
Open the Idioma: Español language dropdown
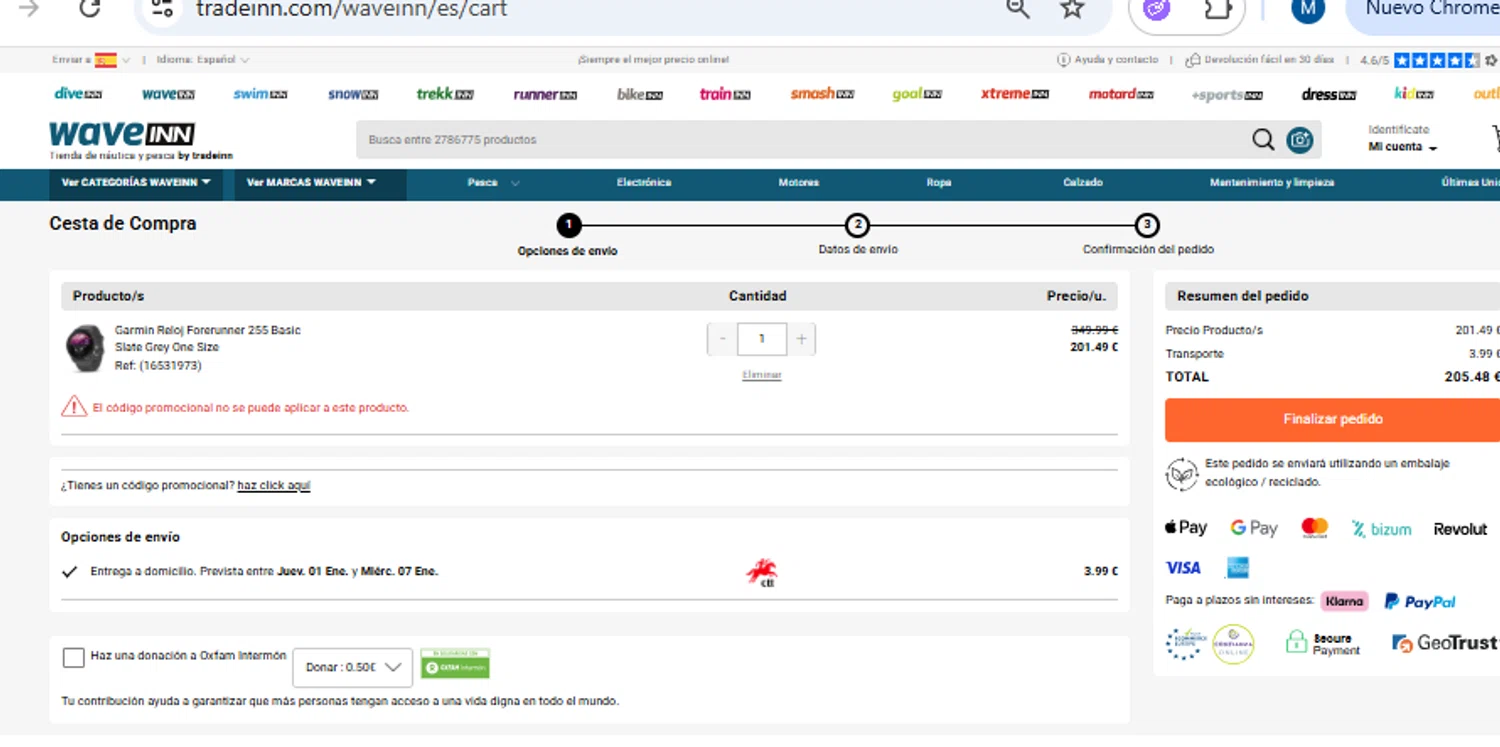(x=203, y=60)
